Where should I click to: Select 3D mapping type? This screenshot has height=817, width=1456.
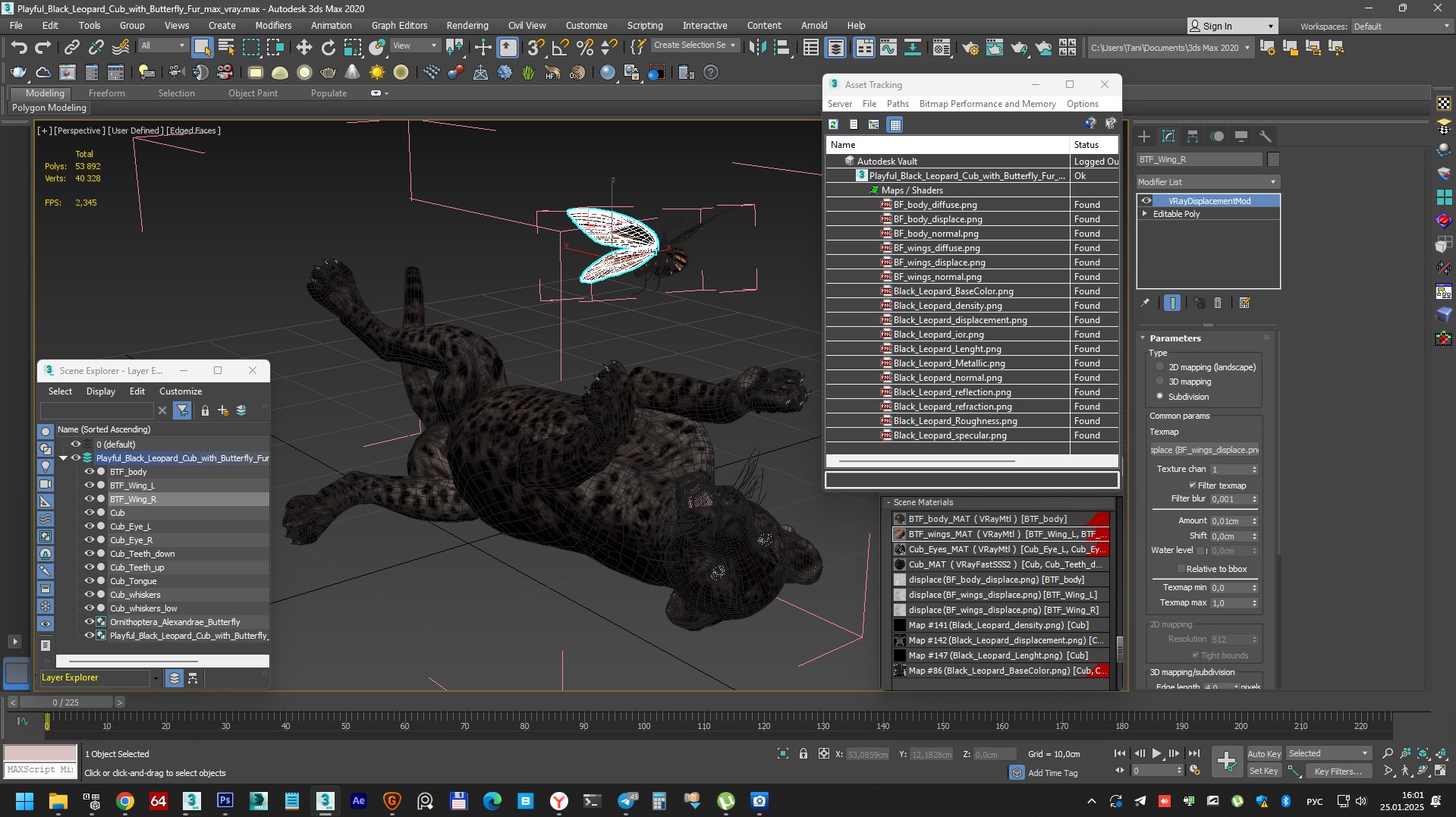1159,382
